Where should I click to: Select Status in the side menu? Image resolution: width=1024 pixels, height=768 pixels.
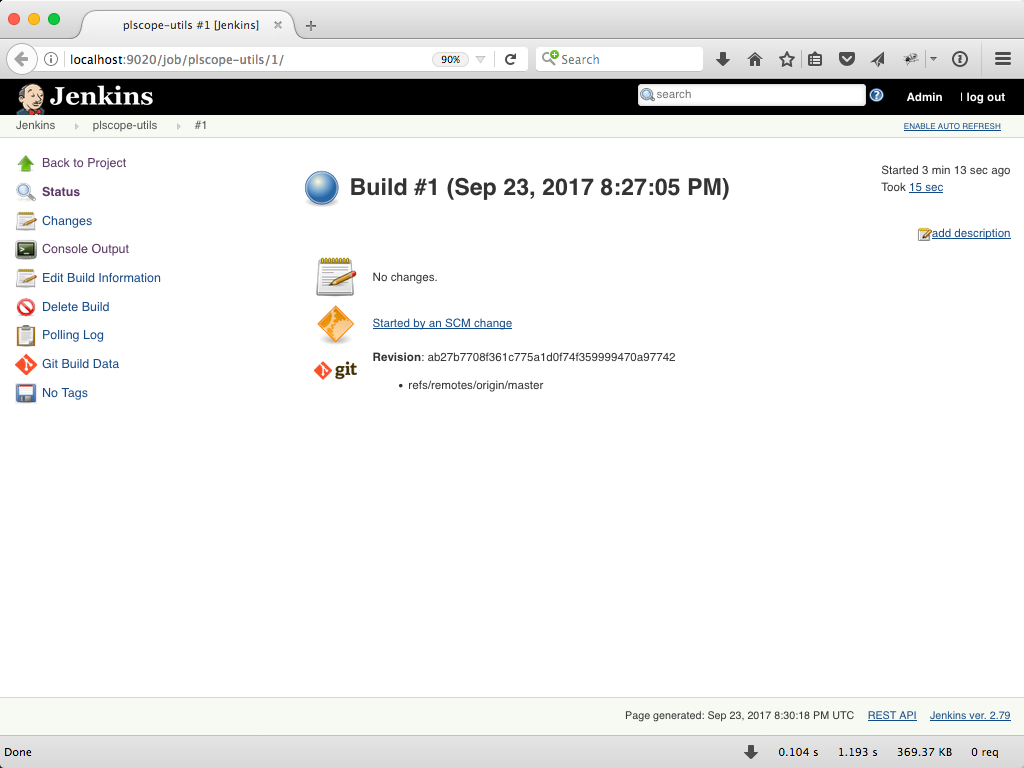(61, 192)
